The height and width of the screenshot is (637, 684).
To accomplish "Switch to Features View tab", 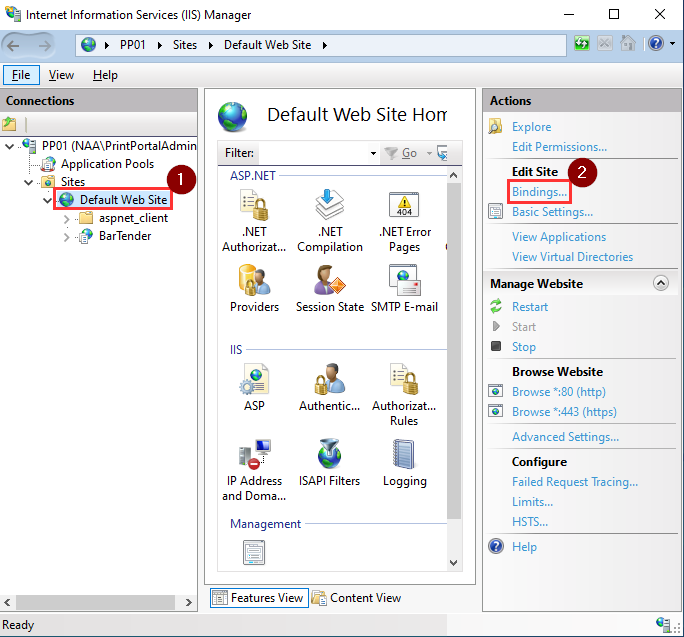I will tap(260, 598).
